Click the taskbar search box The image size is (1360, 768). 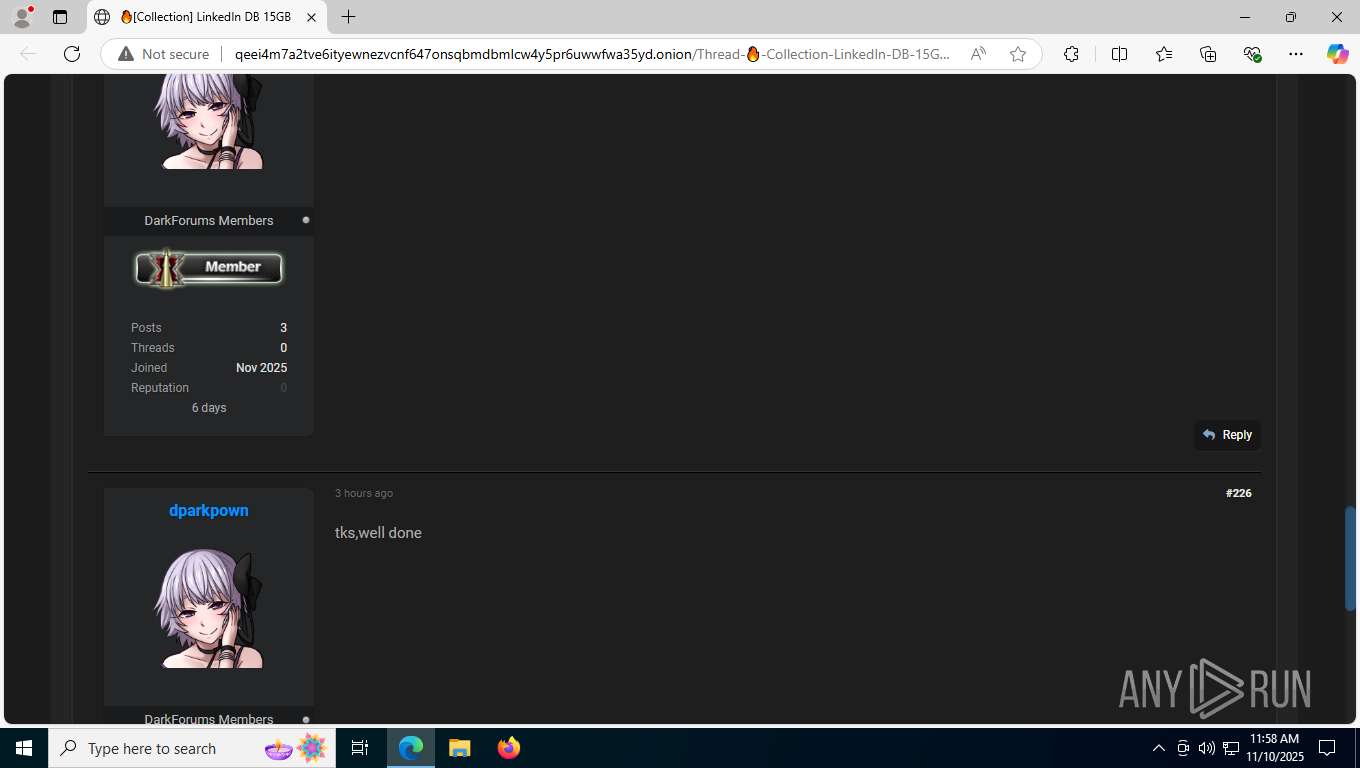click(x=192, y=748)
